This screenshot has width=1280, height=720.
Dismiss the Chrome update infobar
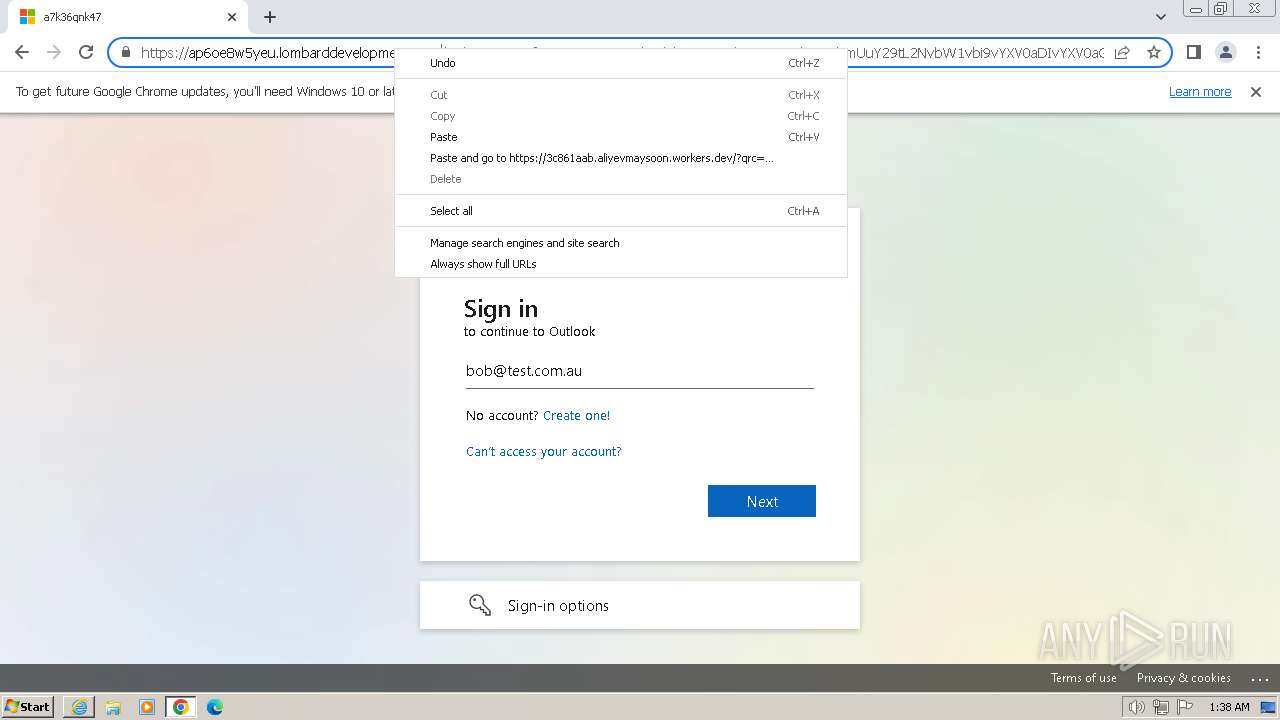(1256, 92)
